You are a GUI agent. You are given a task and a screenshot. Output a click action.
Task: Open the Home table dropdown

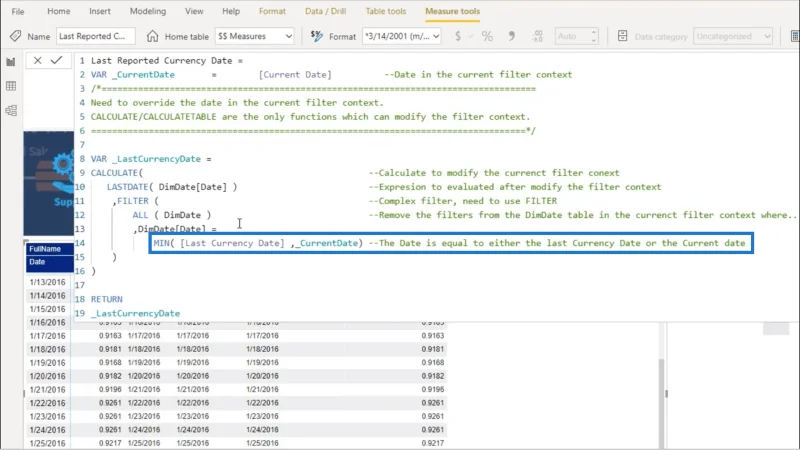254,36
